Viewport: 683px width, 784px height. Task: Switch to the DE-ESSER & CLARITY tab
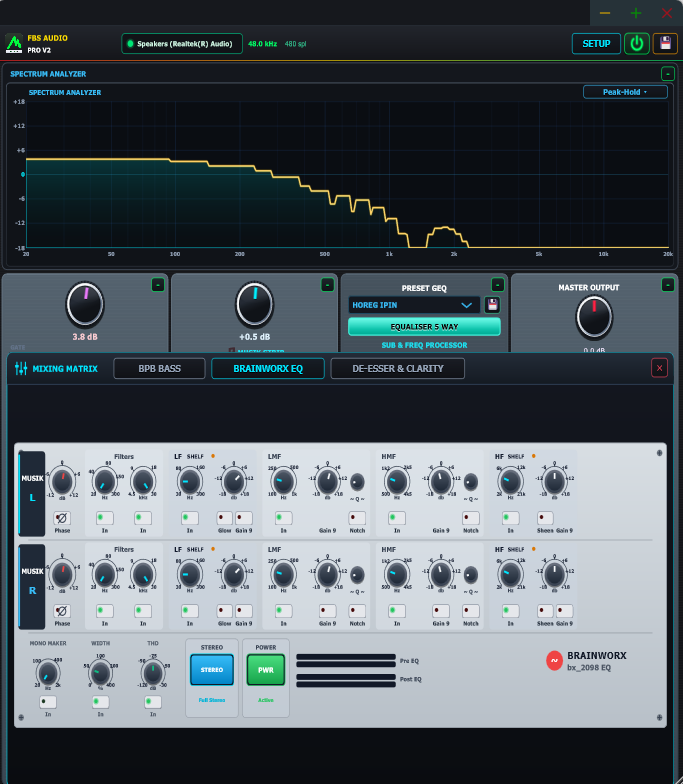click(x=398, y=368)
